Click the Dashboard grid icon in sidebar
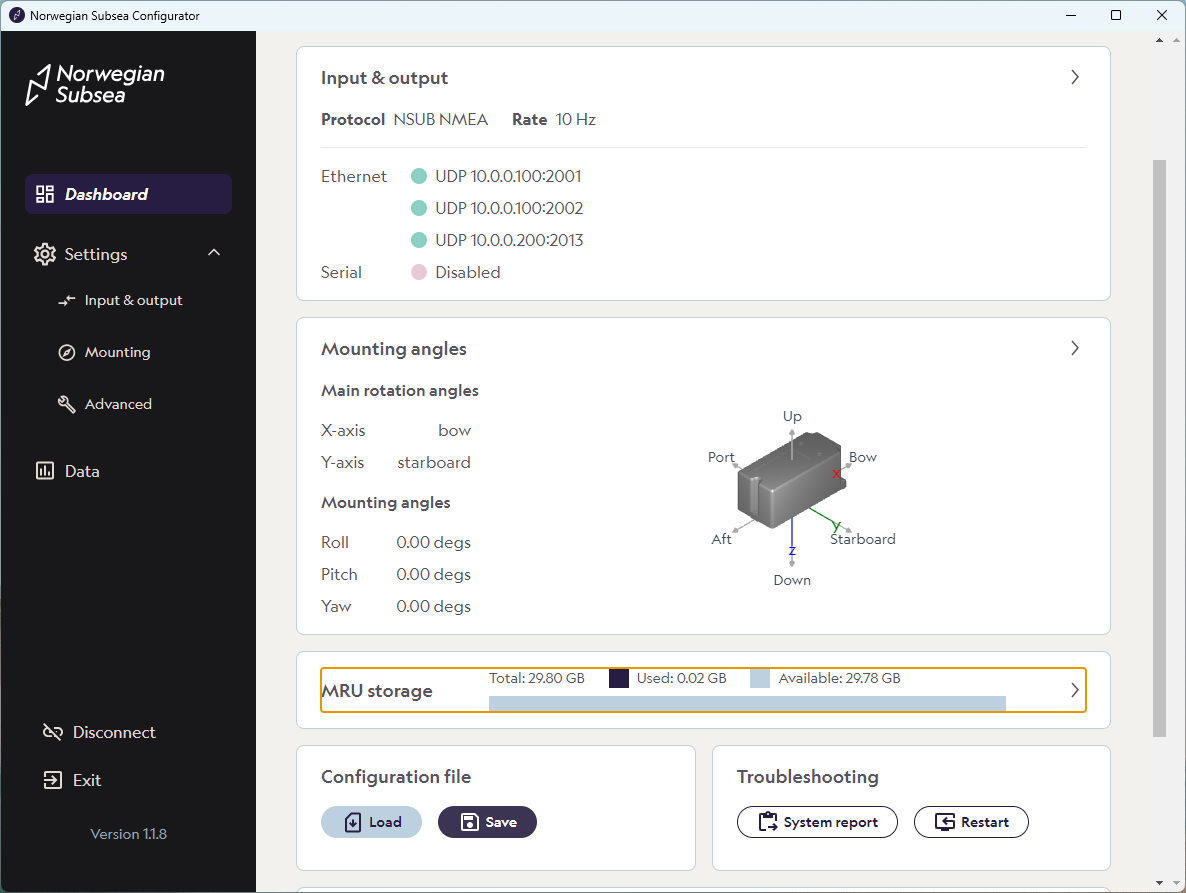The image size is (1186, 893). 45,194
